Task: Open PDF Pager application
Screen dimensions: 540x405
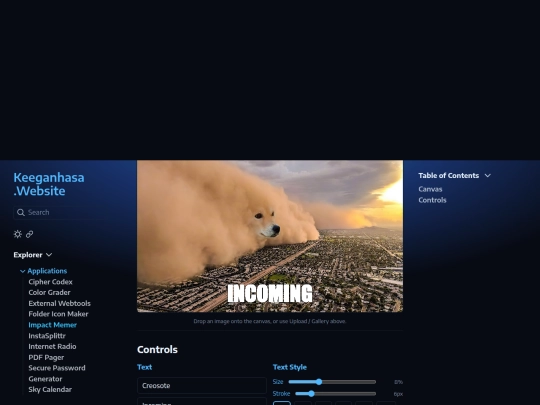Action: tap(46, 357)
